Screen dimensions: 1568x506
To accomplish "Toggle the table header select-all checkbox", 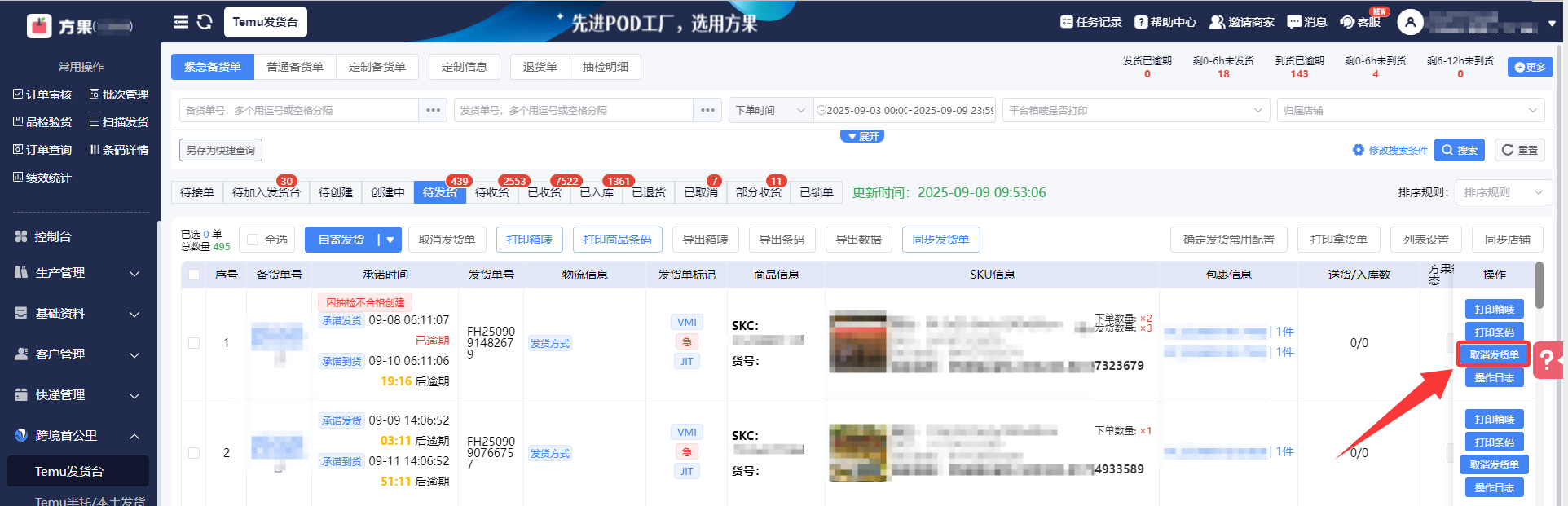I will pyautogui.click(x=194, y=275).
